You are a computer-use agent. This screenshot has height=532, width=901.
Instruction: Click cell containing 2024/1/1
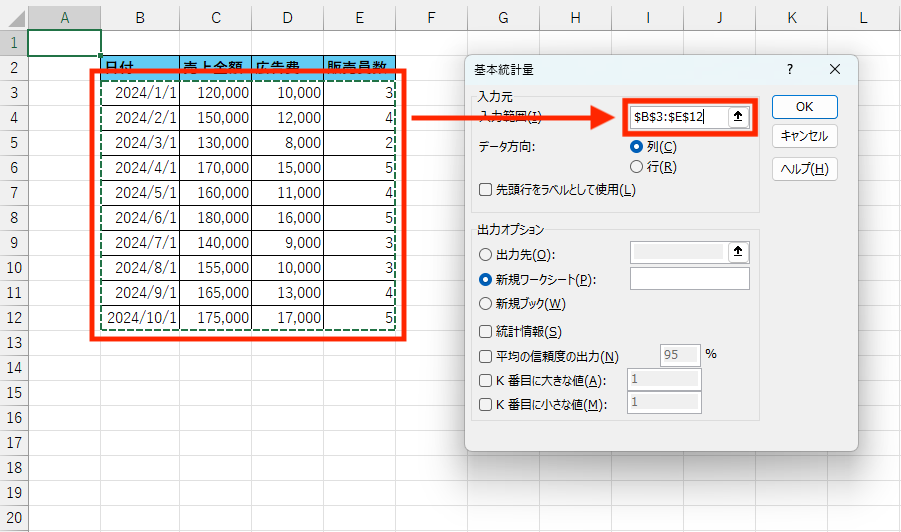140,92
